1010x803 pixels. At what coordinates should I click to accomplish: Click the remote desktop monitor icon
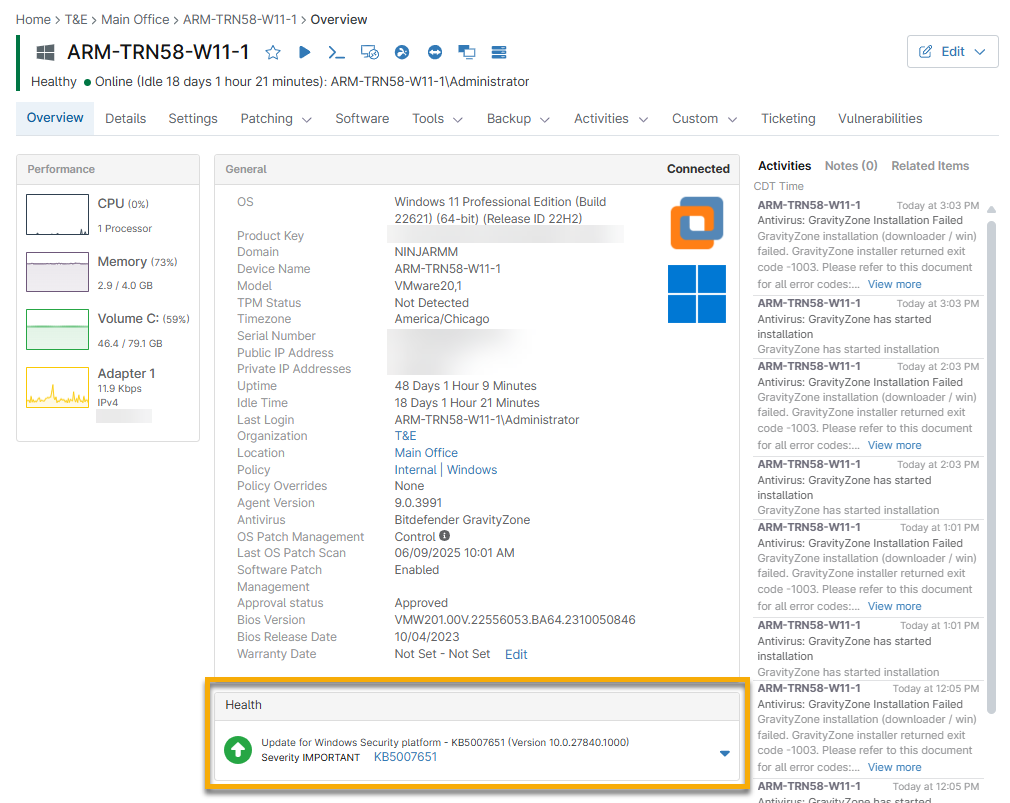369,52
